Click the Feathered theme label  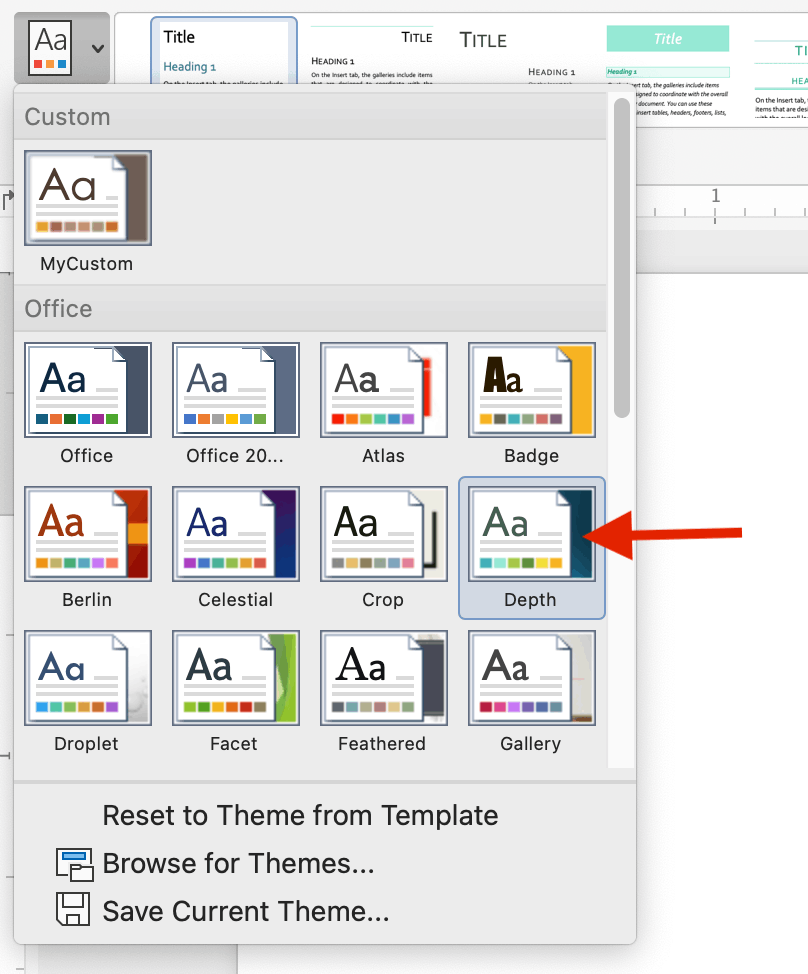click(x=382, y=744)
